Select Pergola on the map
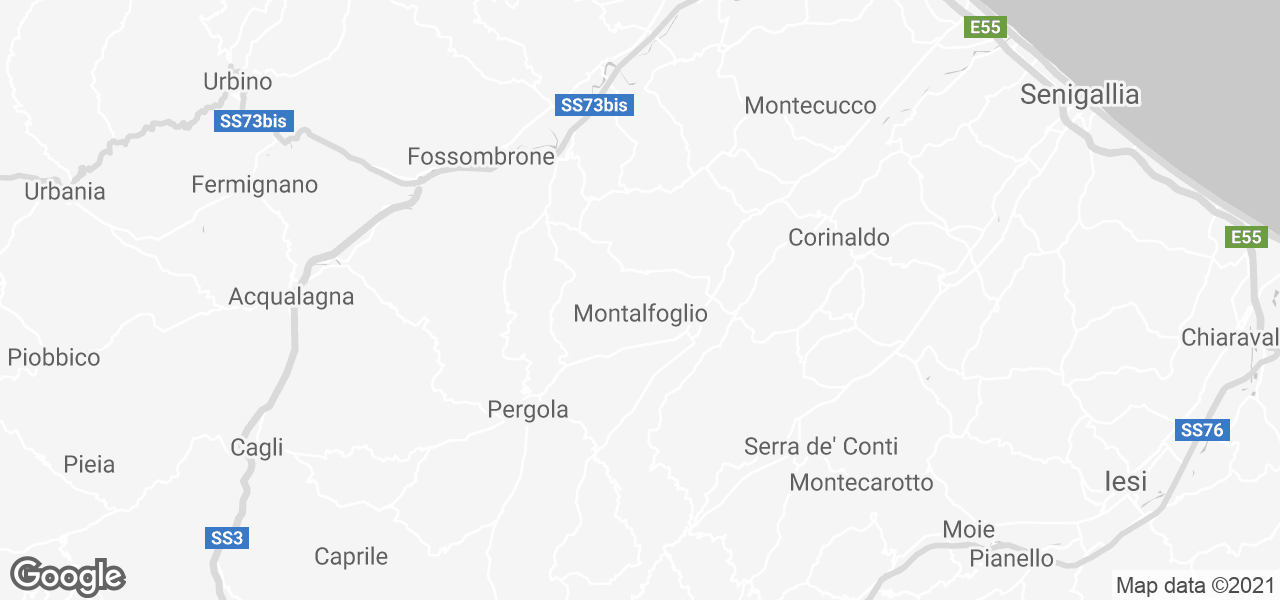 (x=528, y=409)
